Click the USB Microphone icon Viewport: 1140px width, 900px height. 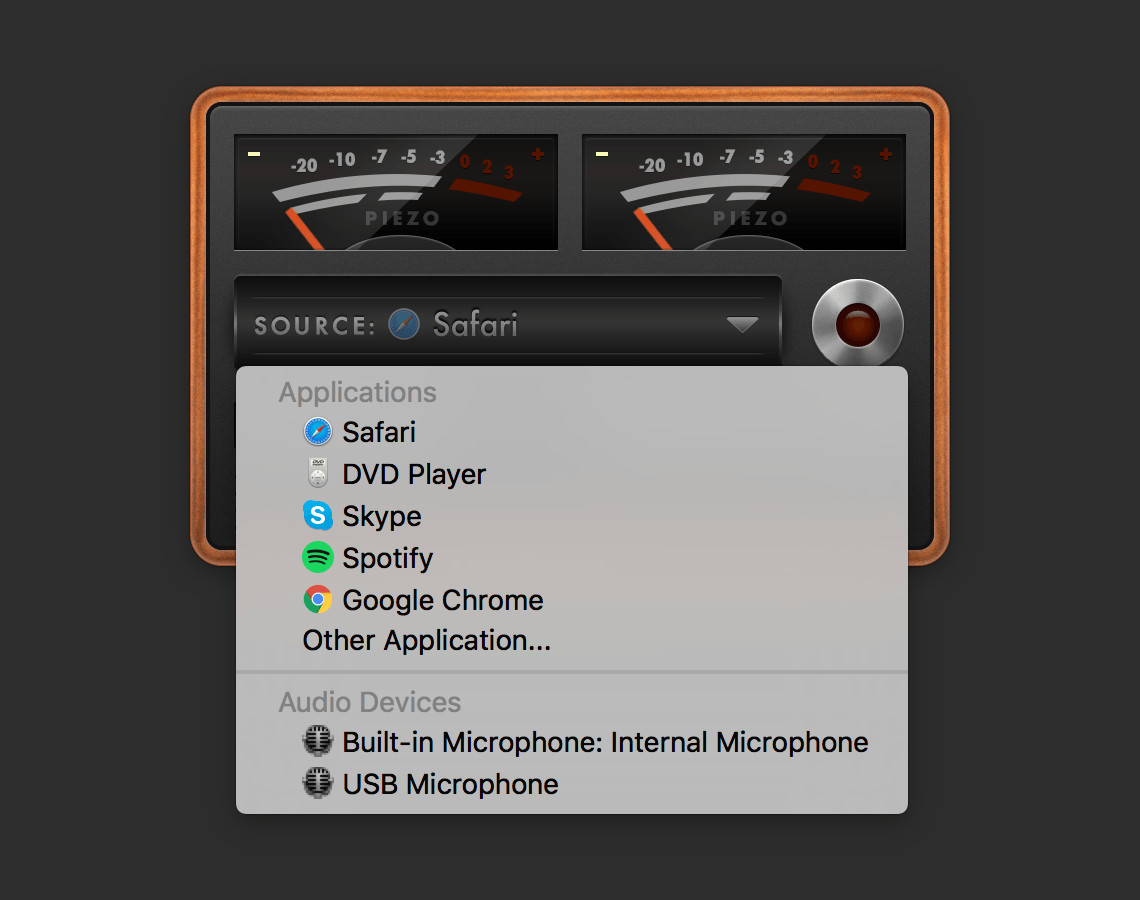pos(318,784)
